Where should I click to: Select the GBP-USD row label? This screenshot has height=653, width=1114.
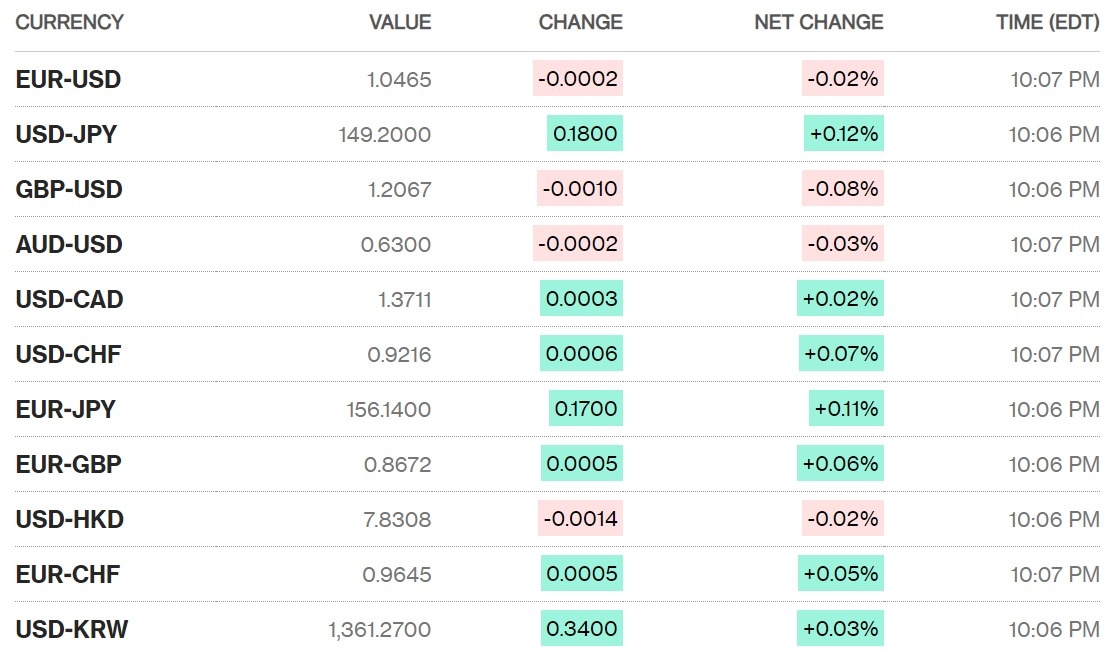[69, 190]
